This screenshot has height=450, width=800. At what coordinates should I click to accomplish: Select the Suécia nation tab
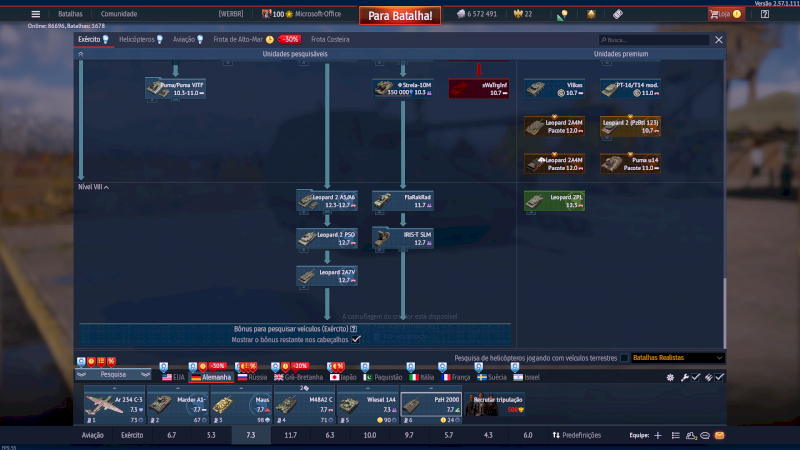491,378
